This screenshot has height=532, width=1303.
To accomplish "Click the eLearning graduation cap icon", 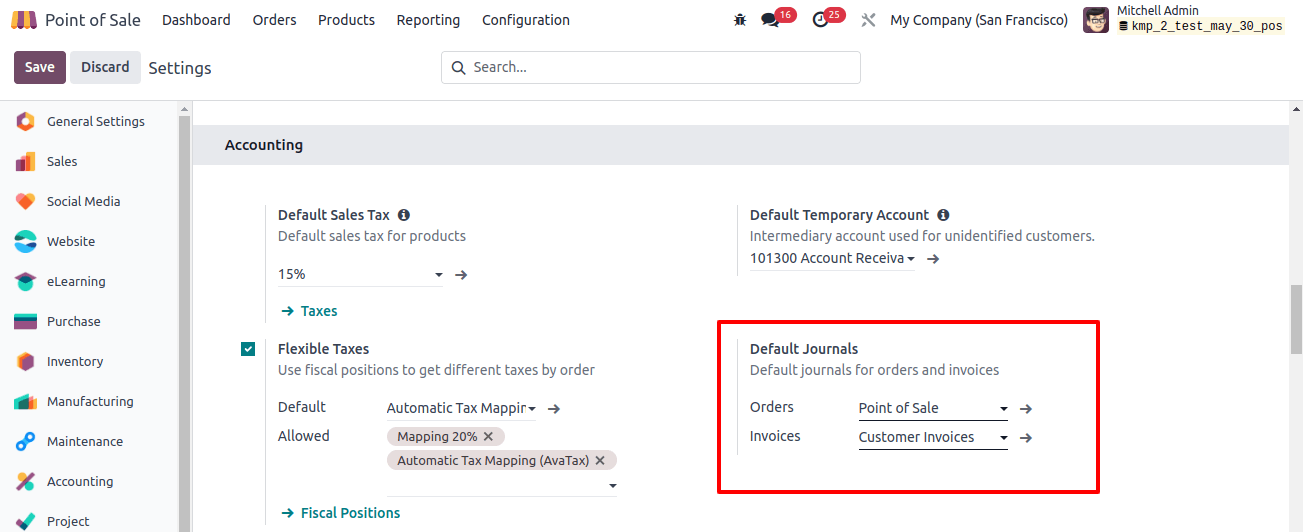I will [25, 281].
